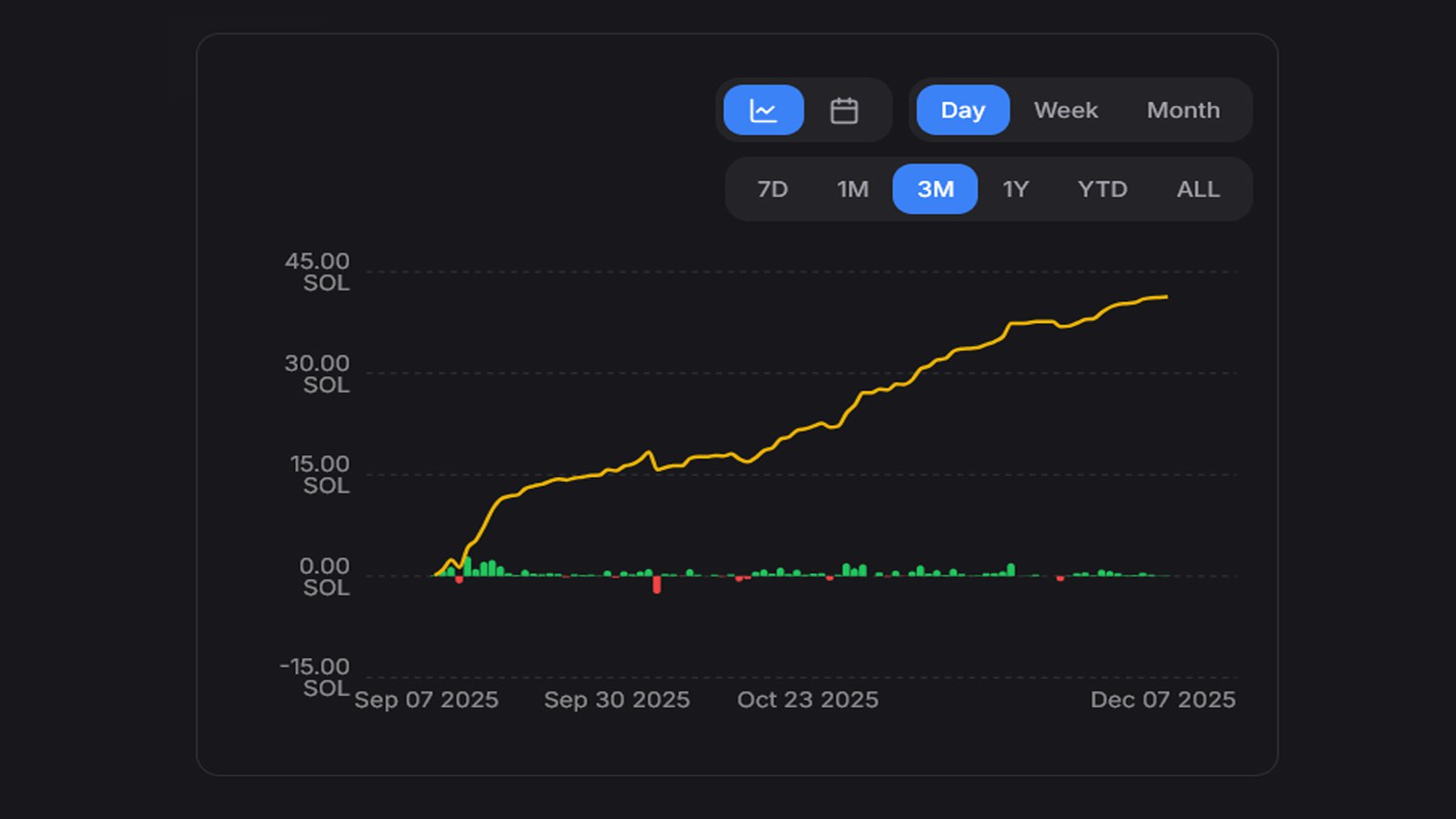Click the Dec 07 2025 date label
This screenshot has height=819, width=1456.
coord(1163,700)
